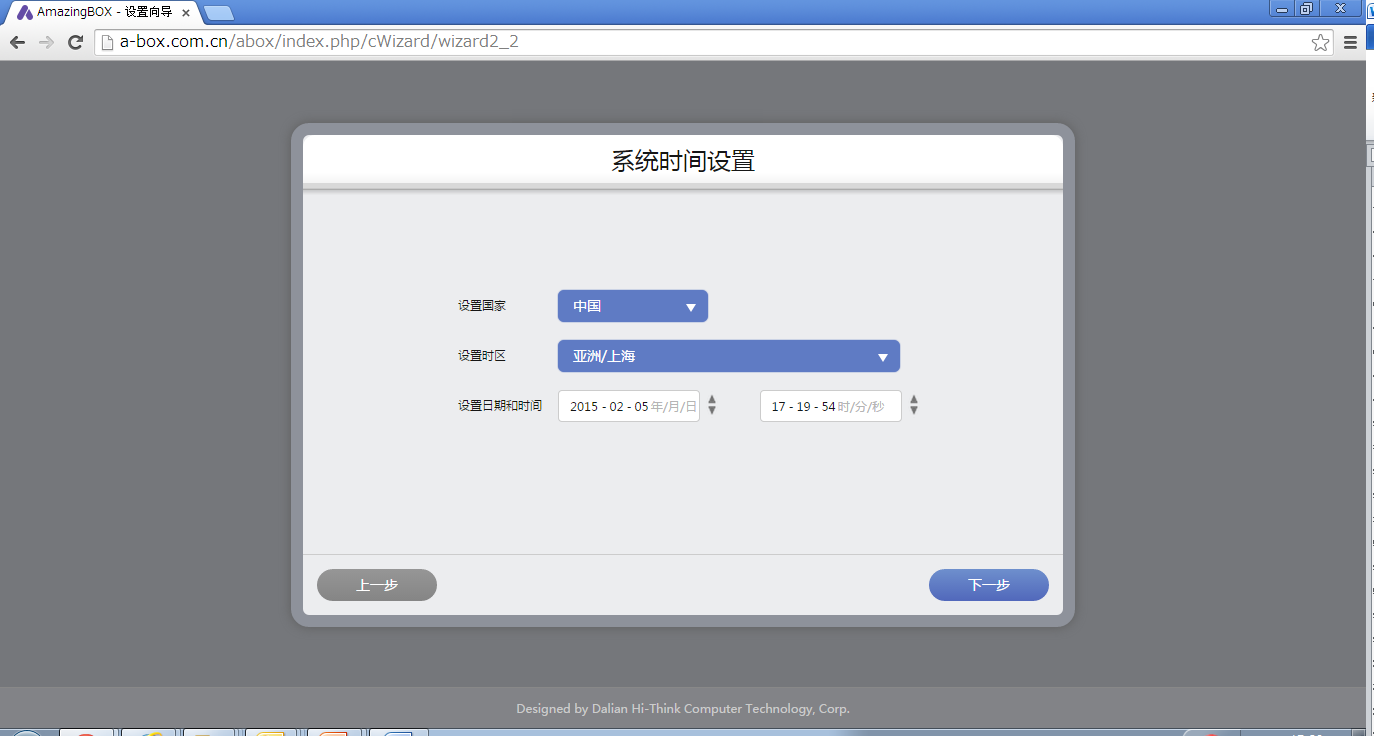The height and width of the screenshot is (736, 1374).
Task: Increase the time with the up arrow
Action: (x=914, y=400)
